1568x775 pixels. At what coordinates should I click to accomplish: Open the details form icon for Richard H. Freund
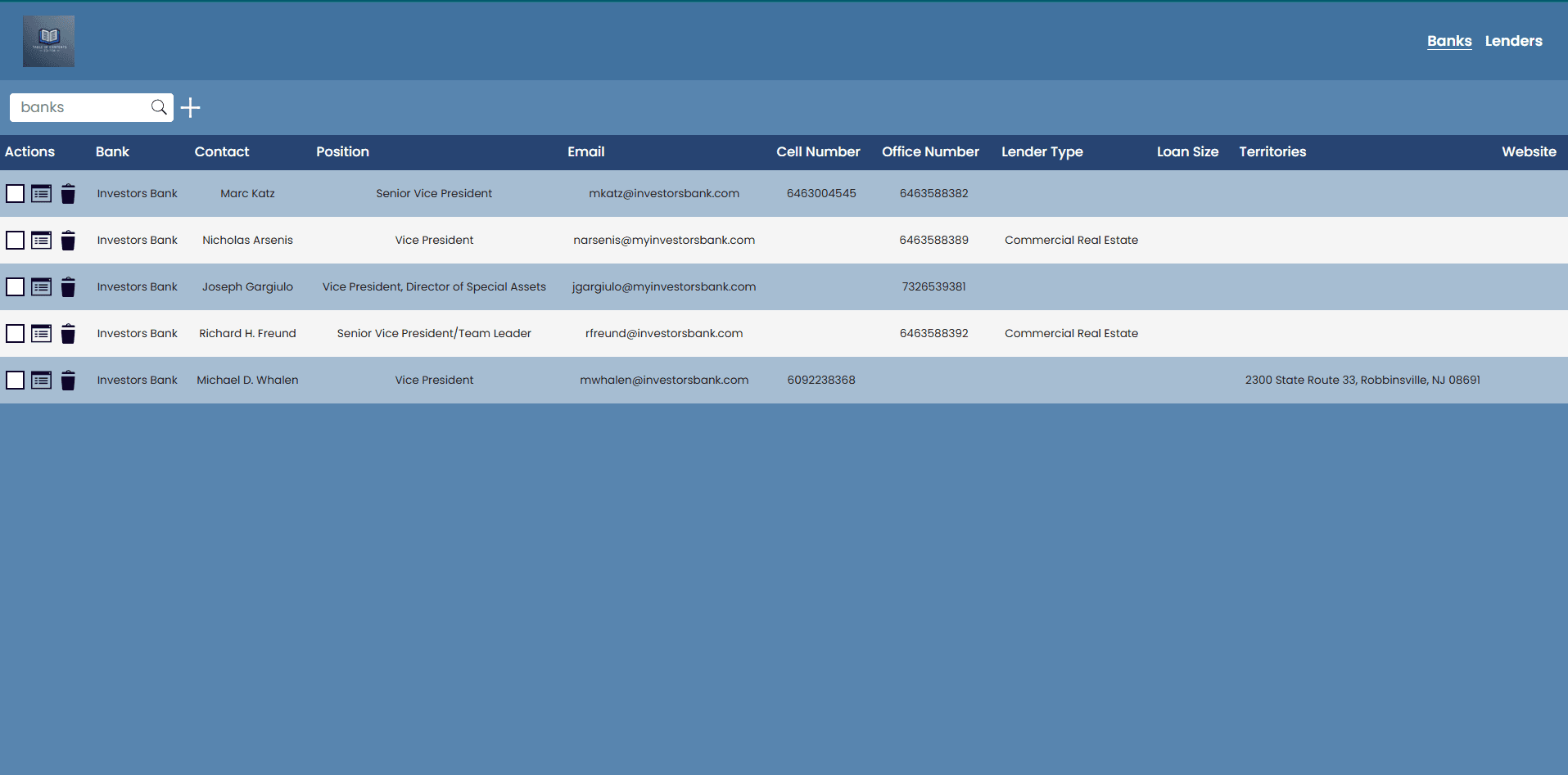click(x=42, y=334)
